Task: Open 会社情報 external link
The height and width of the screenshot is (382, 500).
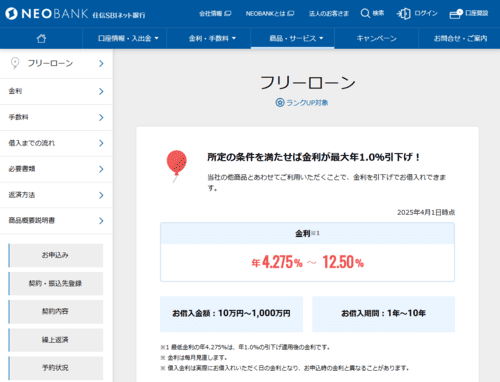Action: tap(215, 14)
